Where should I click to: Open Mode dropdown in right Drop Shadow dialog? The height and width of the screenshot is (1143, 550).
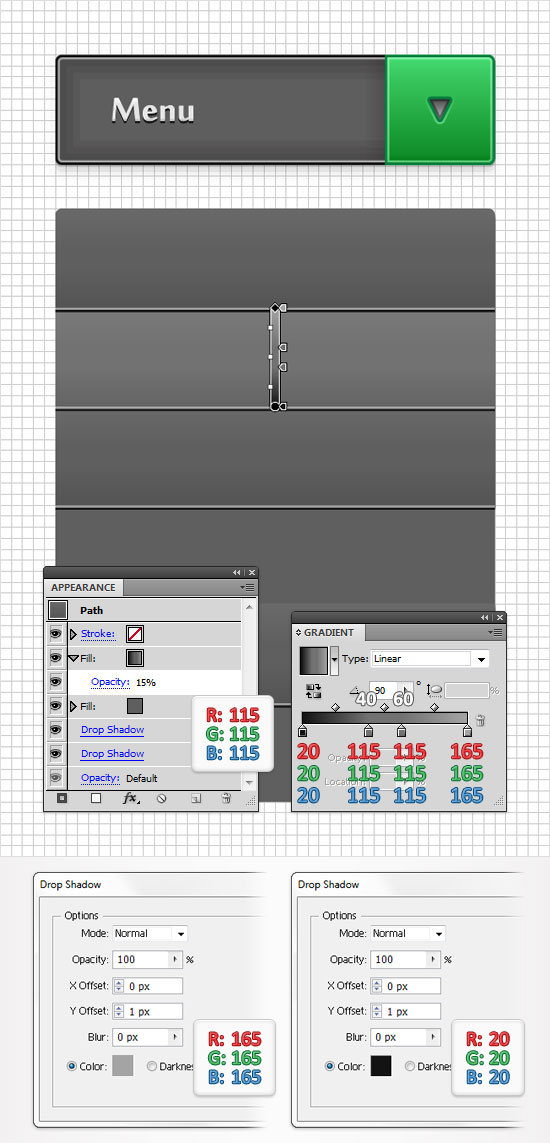coord(408,934)
